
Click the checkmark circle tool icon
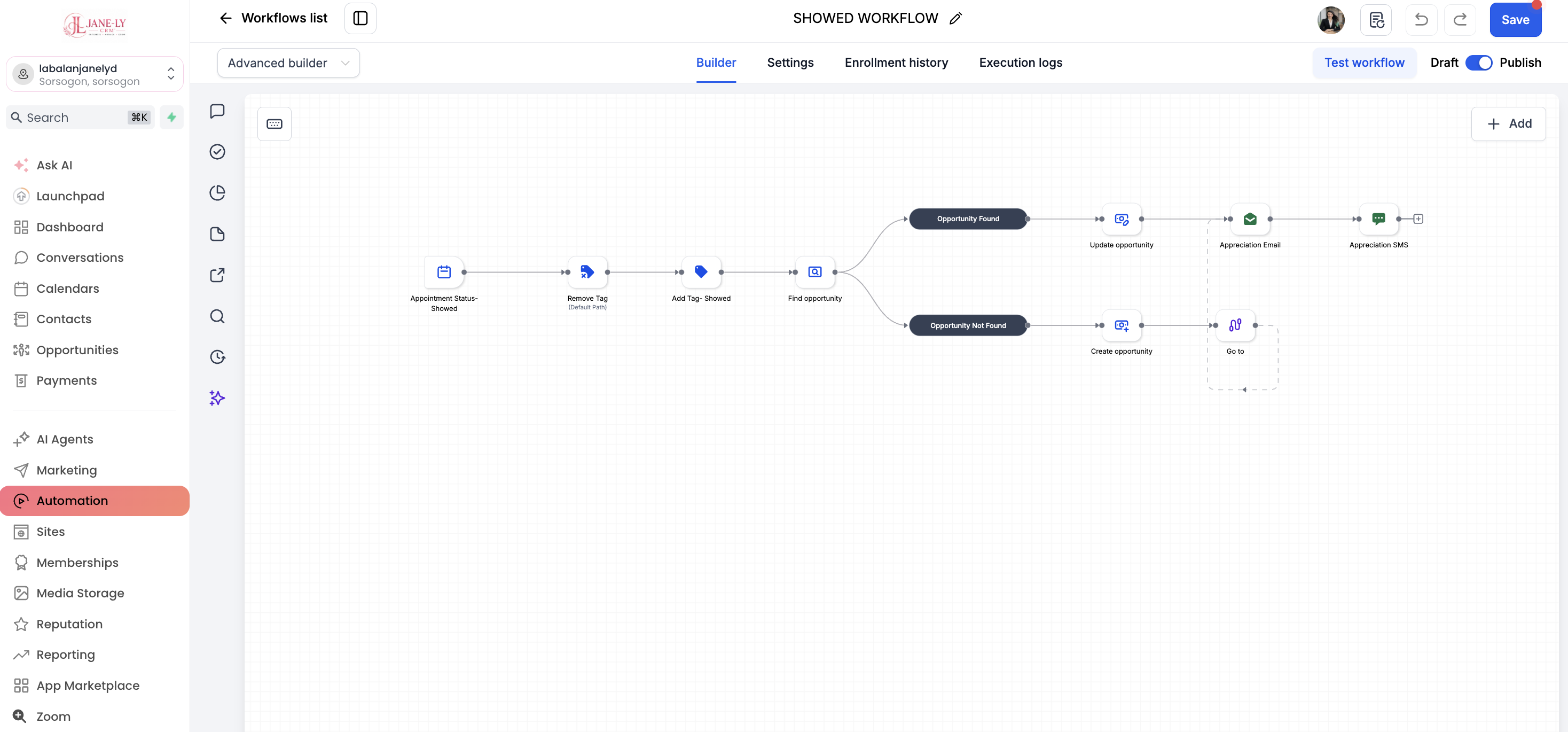[x=217, y=152]
